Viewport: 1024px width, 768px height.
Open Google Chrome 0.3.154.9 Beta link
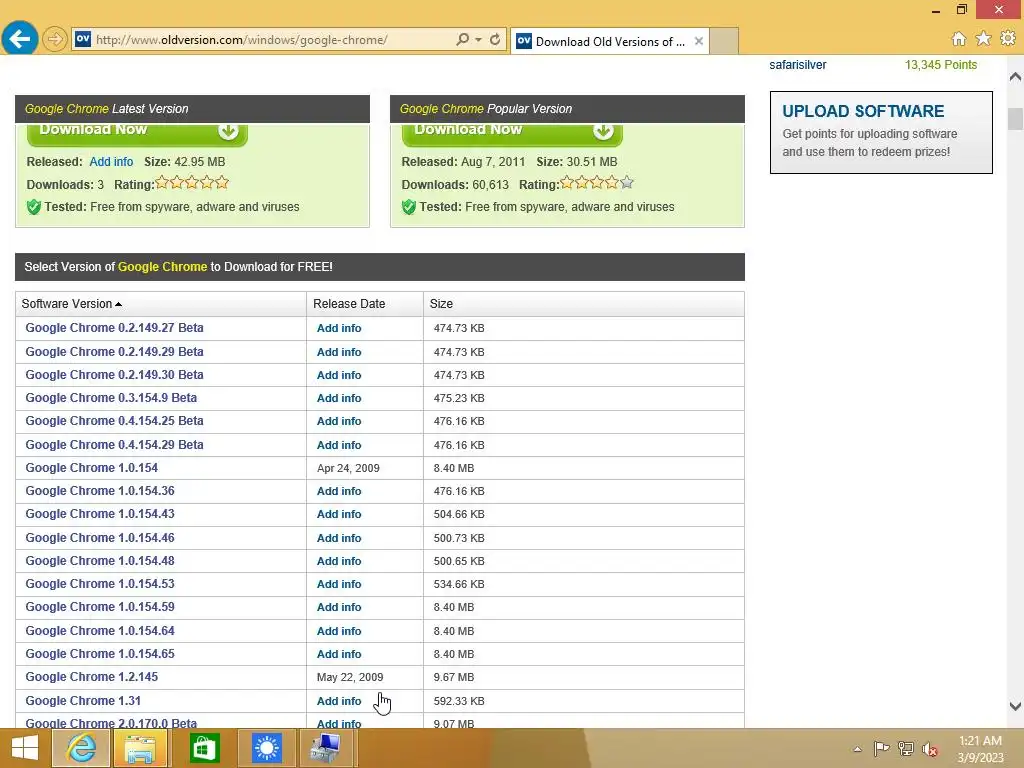click(111, 398)
